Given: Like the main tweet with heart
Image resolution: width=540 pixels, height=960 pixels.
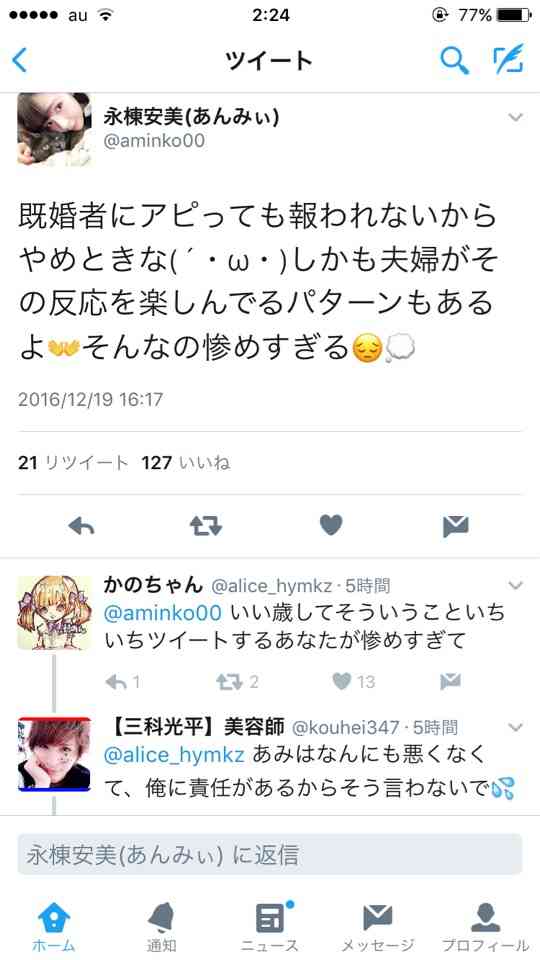Looking at the screenshot, I should 331,526.
